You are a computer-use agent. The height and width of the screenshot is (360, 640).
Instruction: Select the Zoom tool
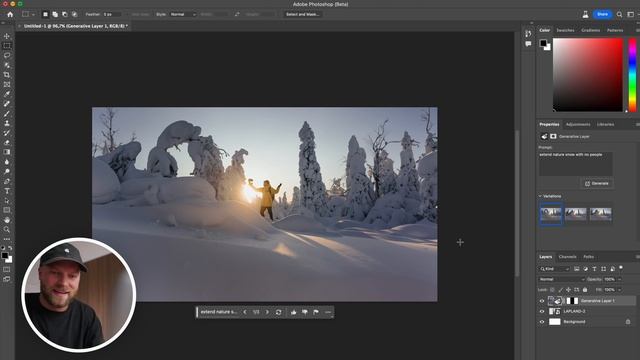click(7, 229)
